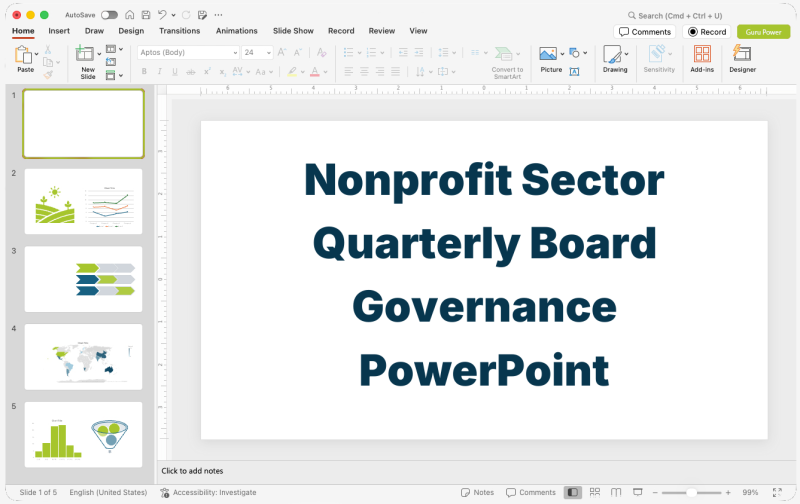Toggle Comments pane in status bar
800x504 pixels.
(x=531, y=492)
